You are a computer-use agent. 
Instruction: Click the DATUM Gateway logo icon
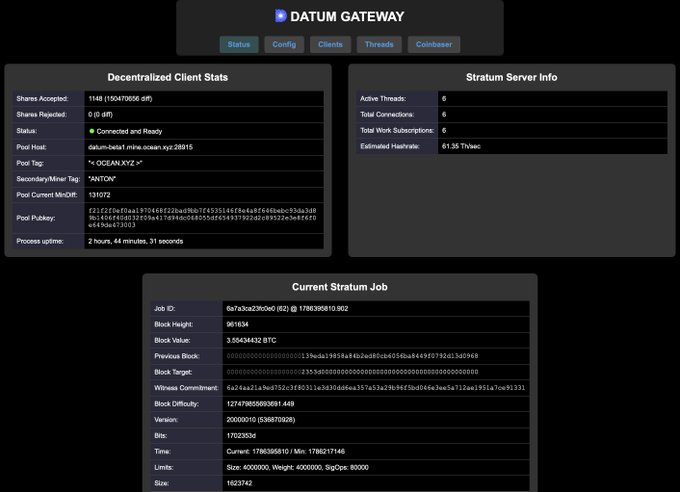click(281, 16)
